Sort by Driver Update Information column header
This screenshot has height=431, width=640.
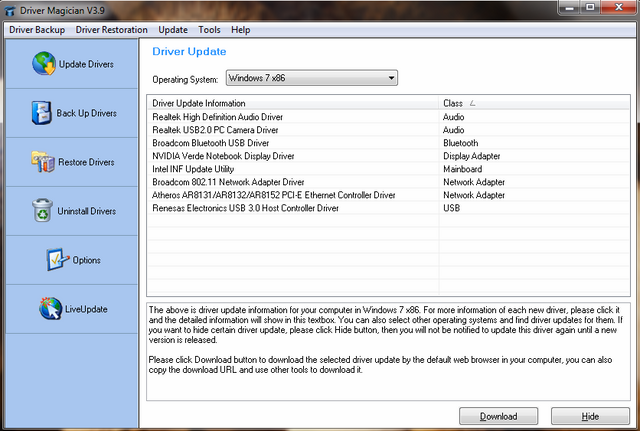tap(293, 103)
